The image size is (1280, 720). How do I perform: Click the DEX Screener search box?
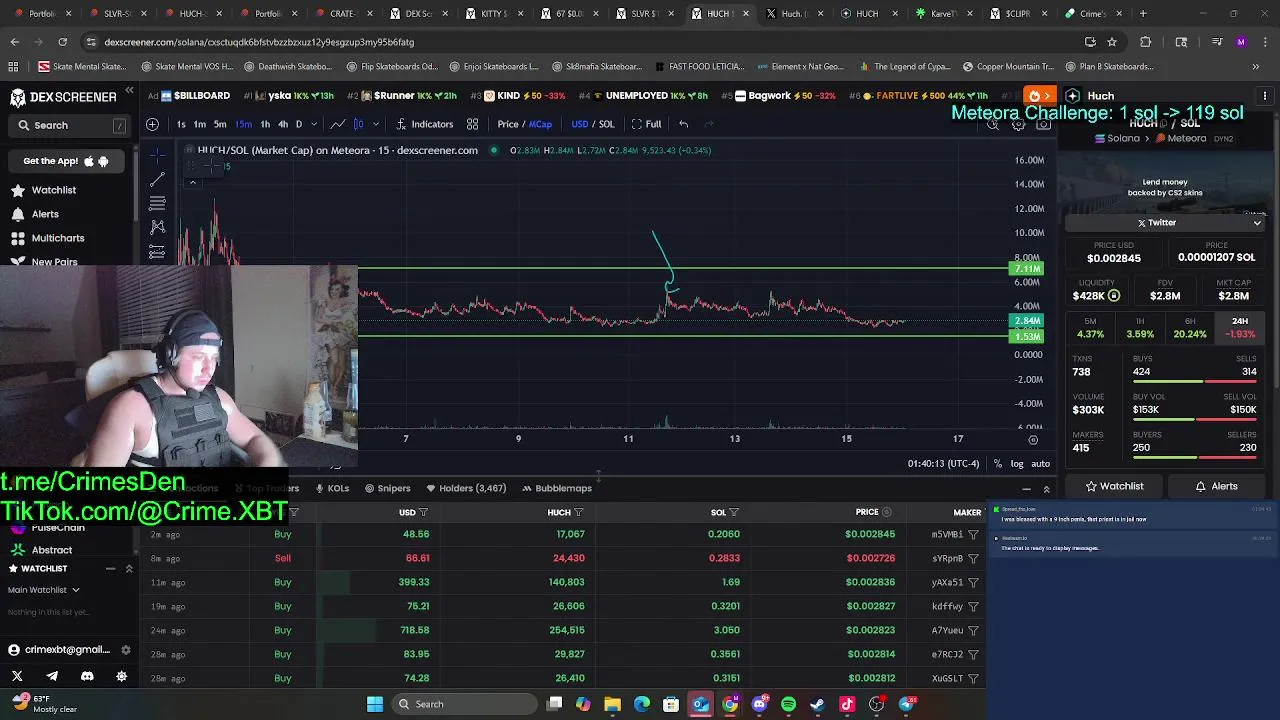coord(68,125)
